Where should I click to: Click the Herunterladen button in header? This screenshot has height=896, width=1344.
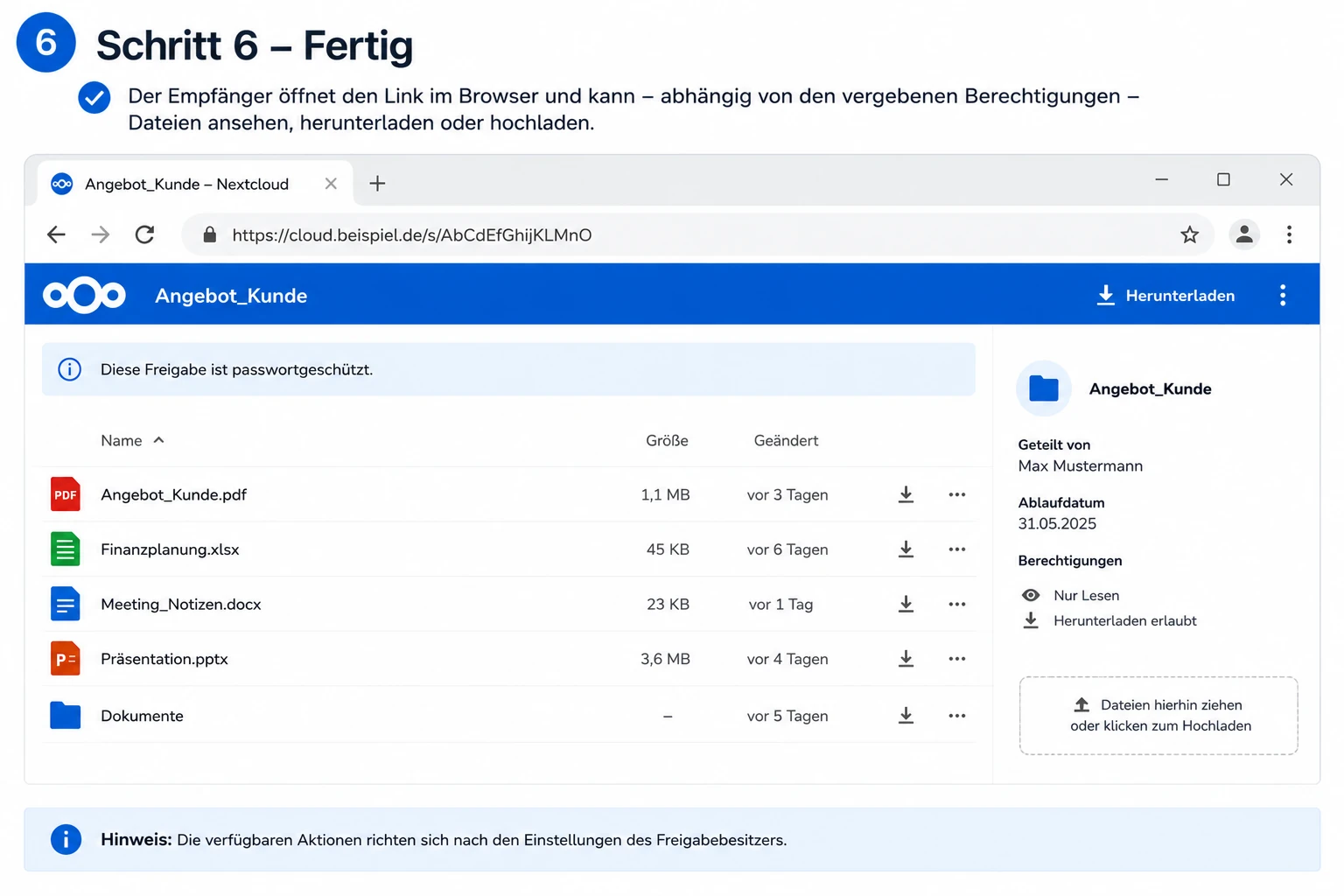tap(1165, 296)
